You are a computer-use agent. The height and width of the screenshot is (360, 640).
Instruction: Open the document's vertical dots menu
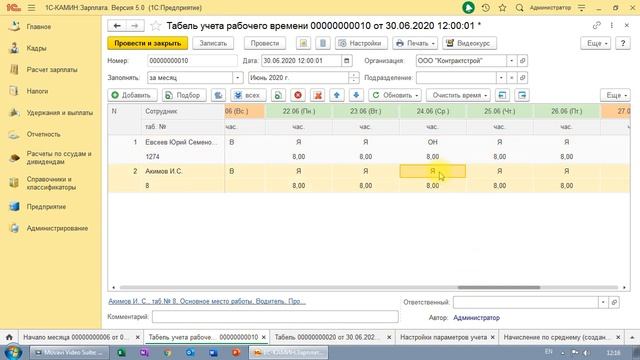tap(611, 25)
